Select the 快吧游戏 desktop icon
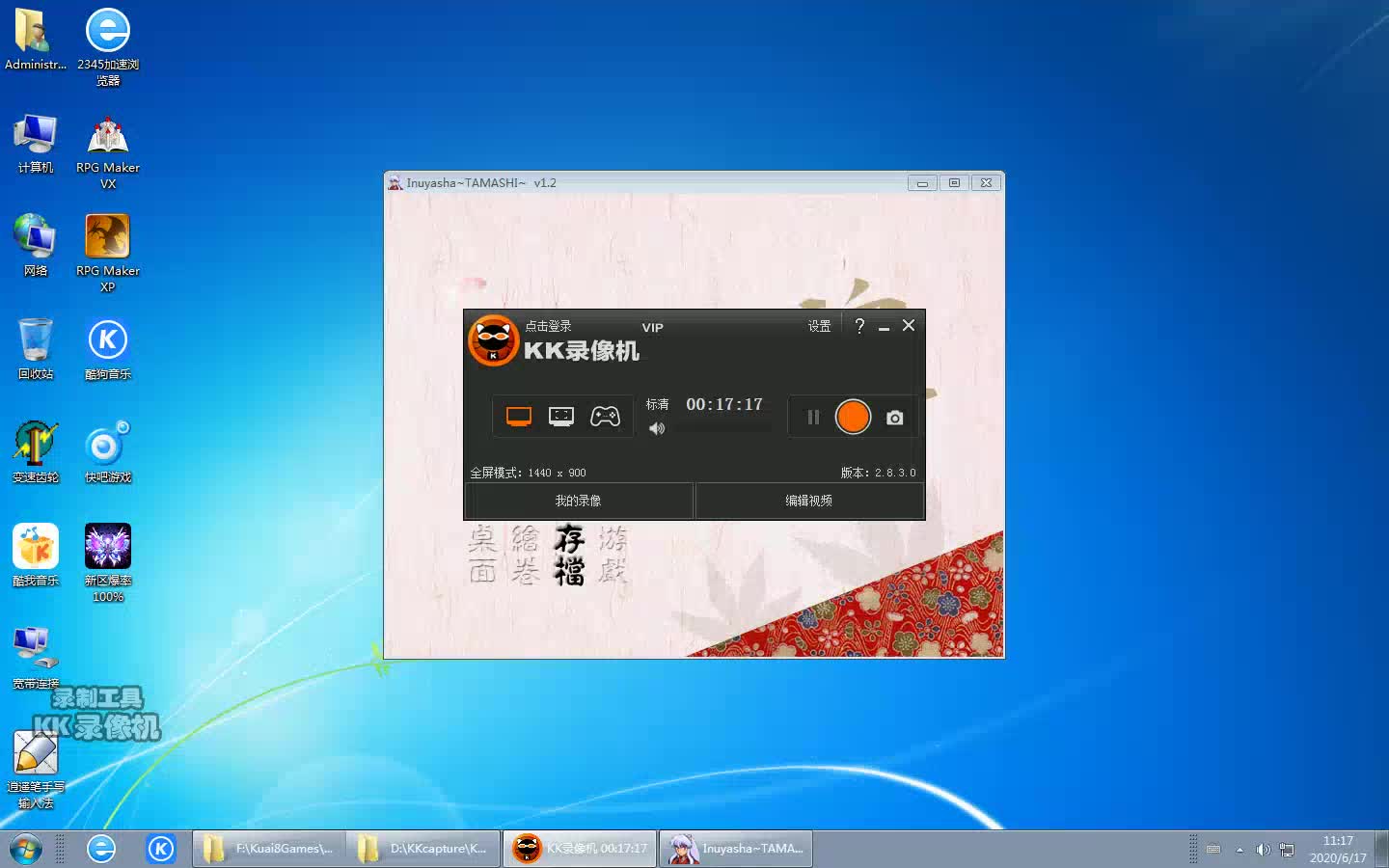This screenshot has width=1389, height=868. pyautogui.click(x=108, y=452)
